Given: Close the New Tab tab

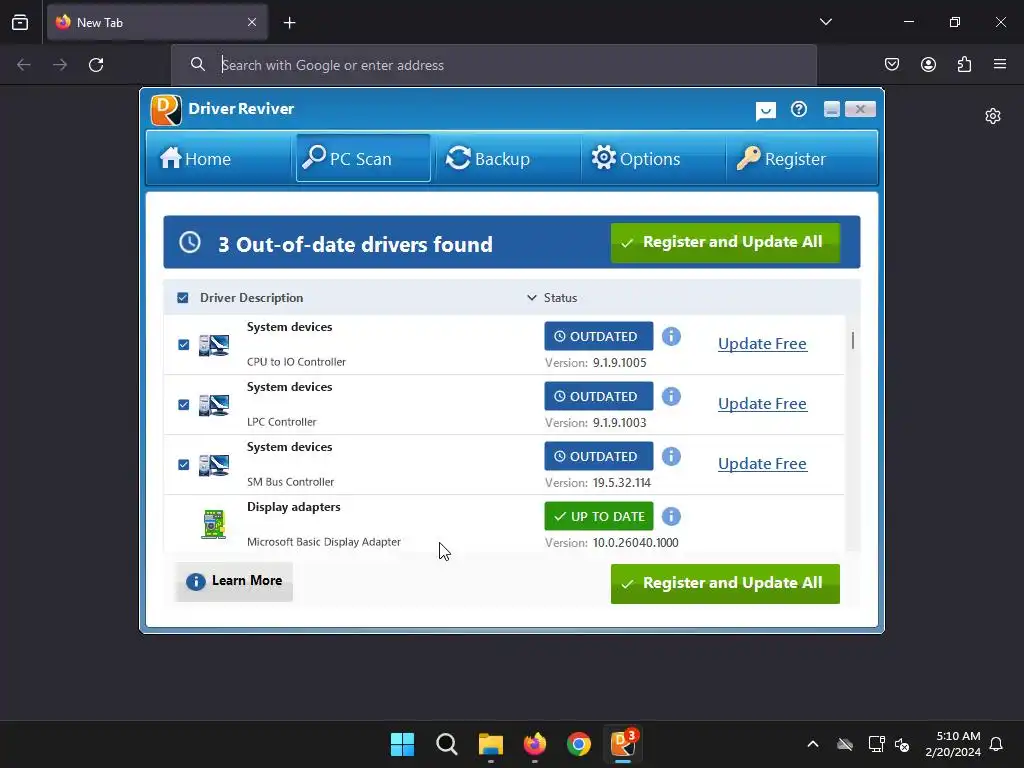Looking at the screenshot, I should tap(252, 22).
